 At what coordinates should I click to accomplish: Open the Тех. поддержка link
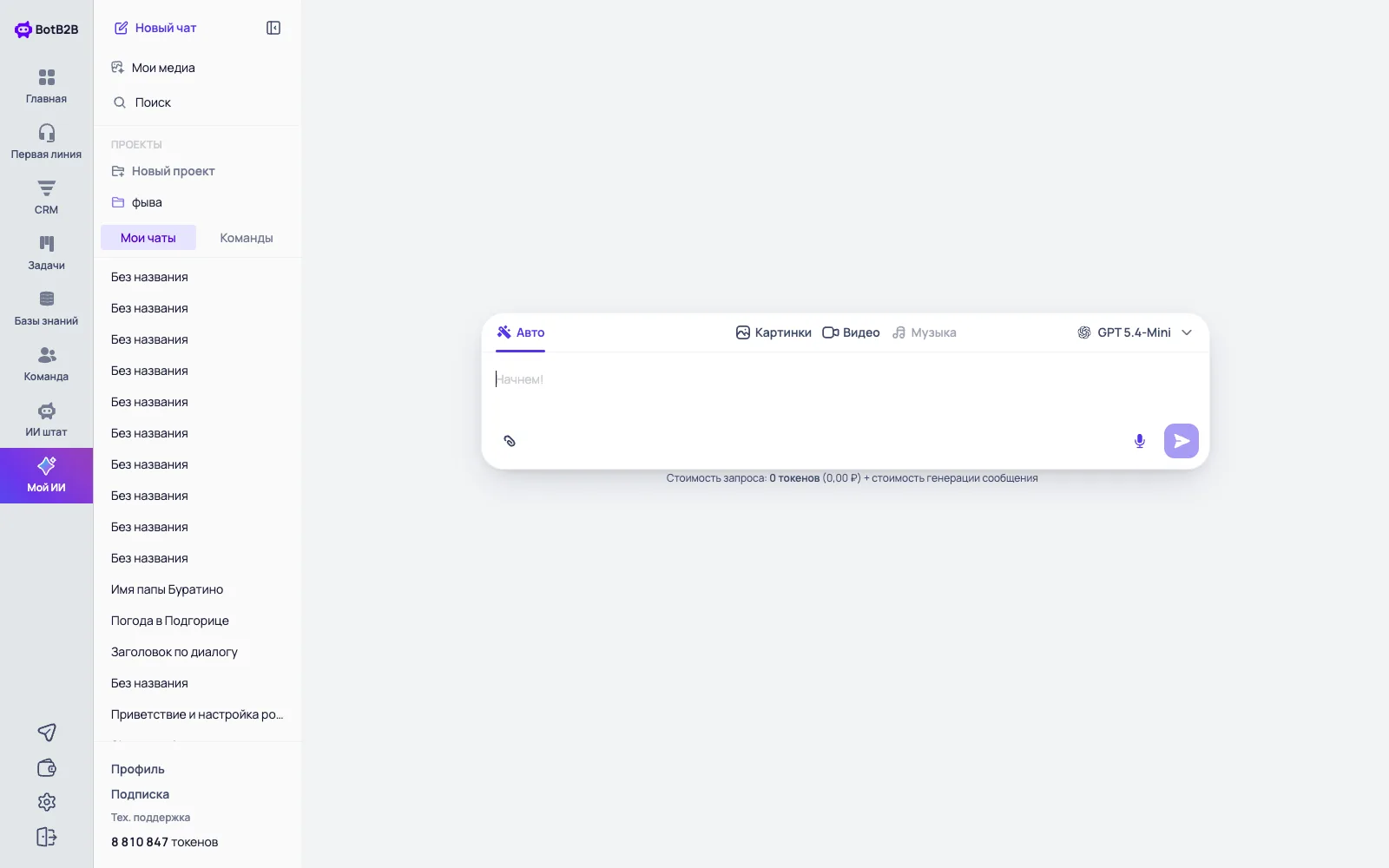point(151,818)
